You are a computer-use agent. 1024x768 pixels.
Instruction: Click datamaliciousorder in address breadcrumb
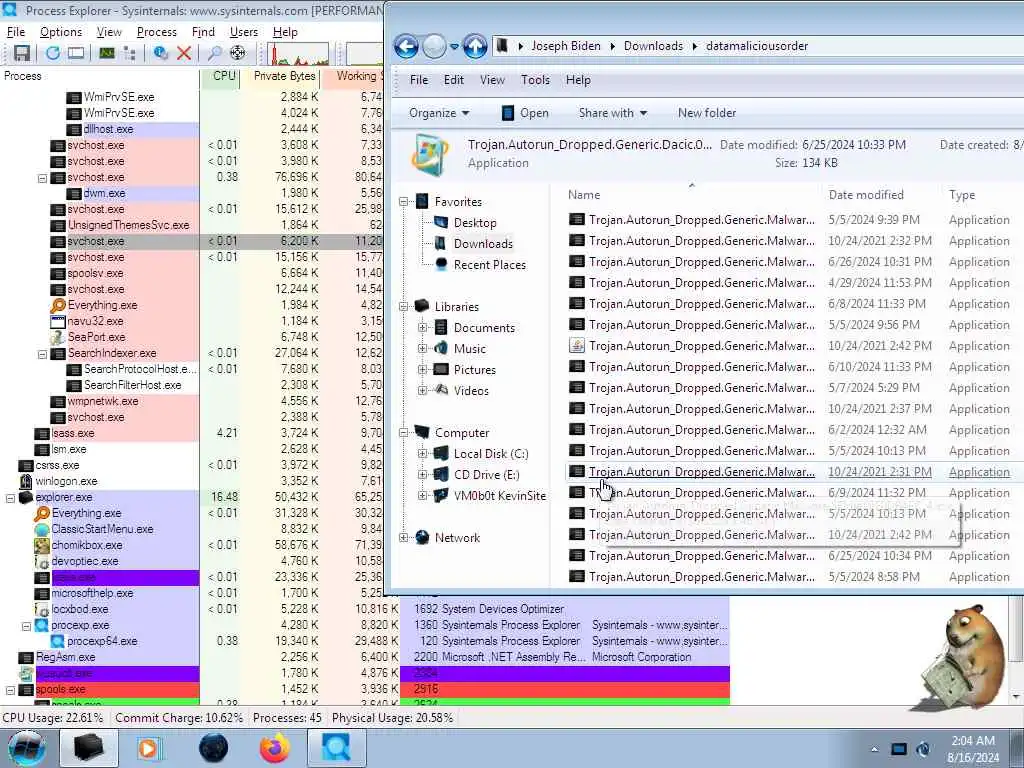click(757, 46)
